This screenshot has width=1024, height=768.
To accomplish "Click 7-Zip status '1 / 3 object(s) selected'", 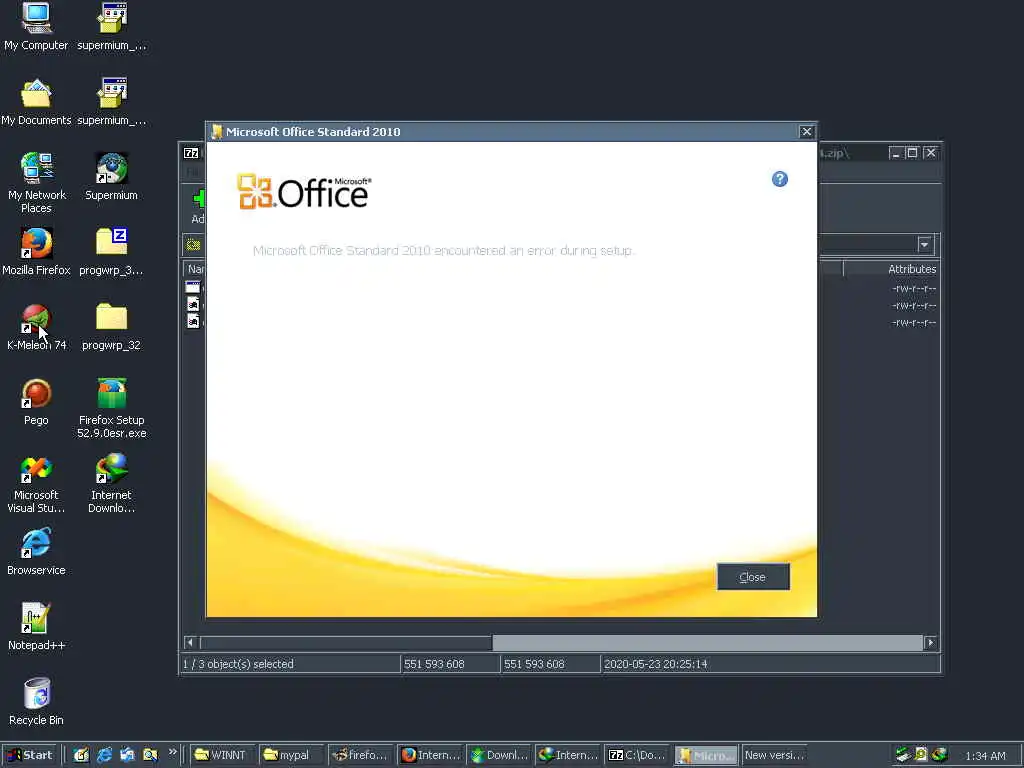I will pyautogui.click(x=238, y=664).
